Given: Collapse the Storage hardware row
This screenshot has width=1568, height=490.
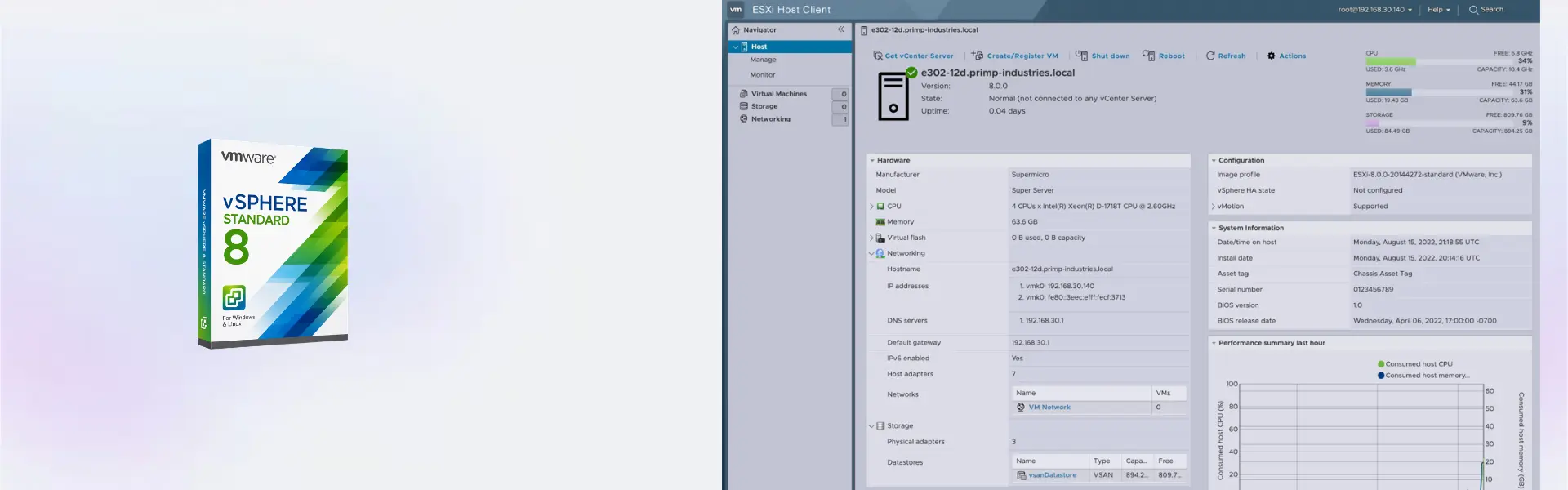Looking at the screenshot, I should (x=871, y=426).
